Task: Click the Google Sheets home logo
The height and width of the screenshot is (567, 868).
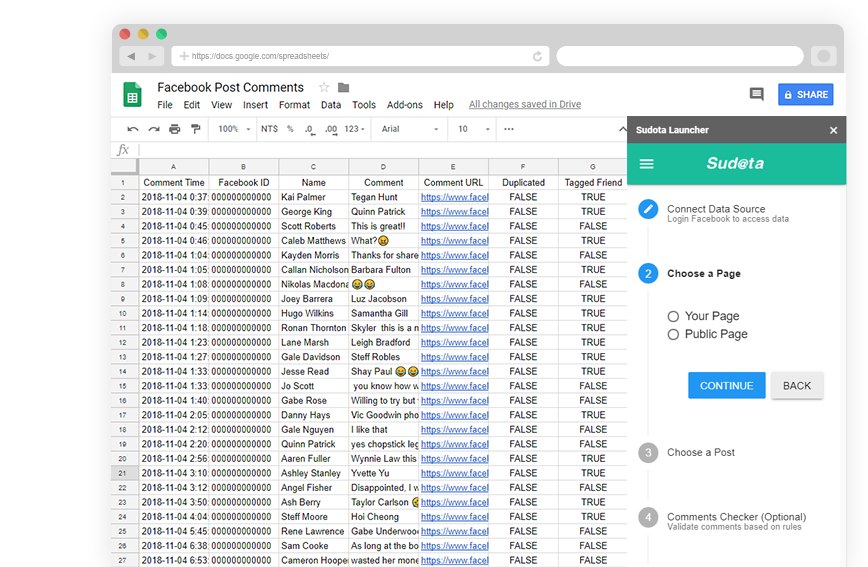Action: click(x=132, y=95)
